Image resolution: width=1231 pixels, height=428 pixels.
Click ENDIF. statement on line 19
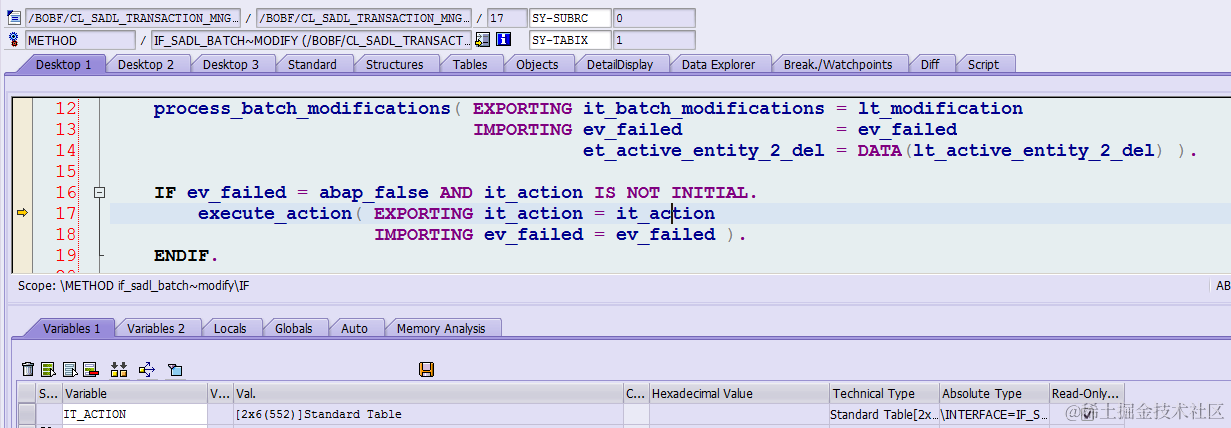[x=186, y=255]
